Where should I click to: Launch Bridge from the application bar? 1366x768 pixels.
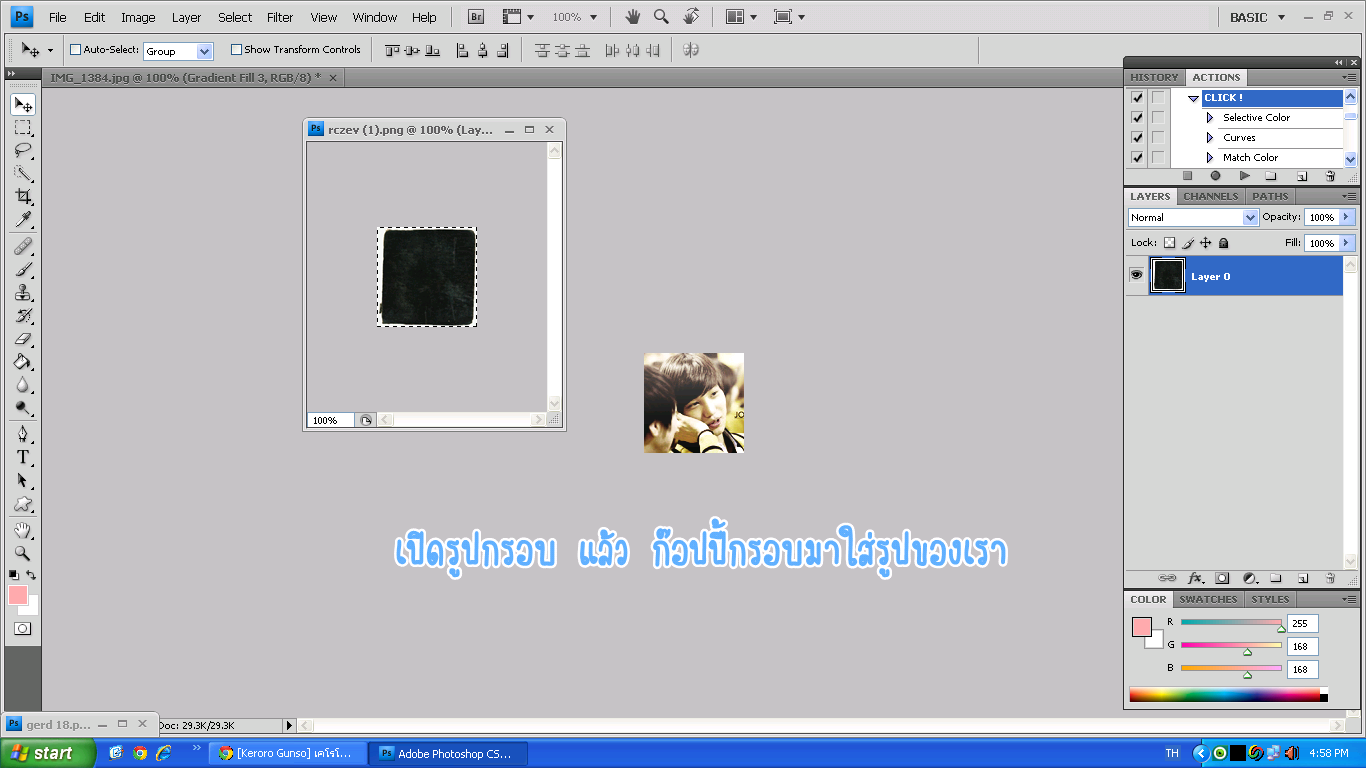click(x=476, y=17)
